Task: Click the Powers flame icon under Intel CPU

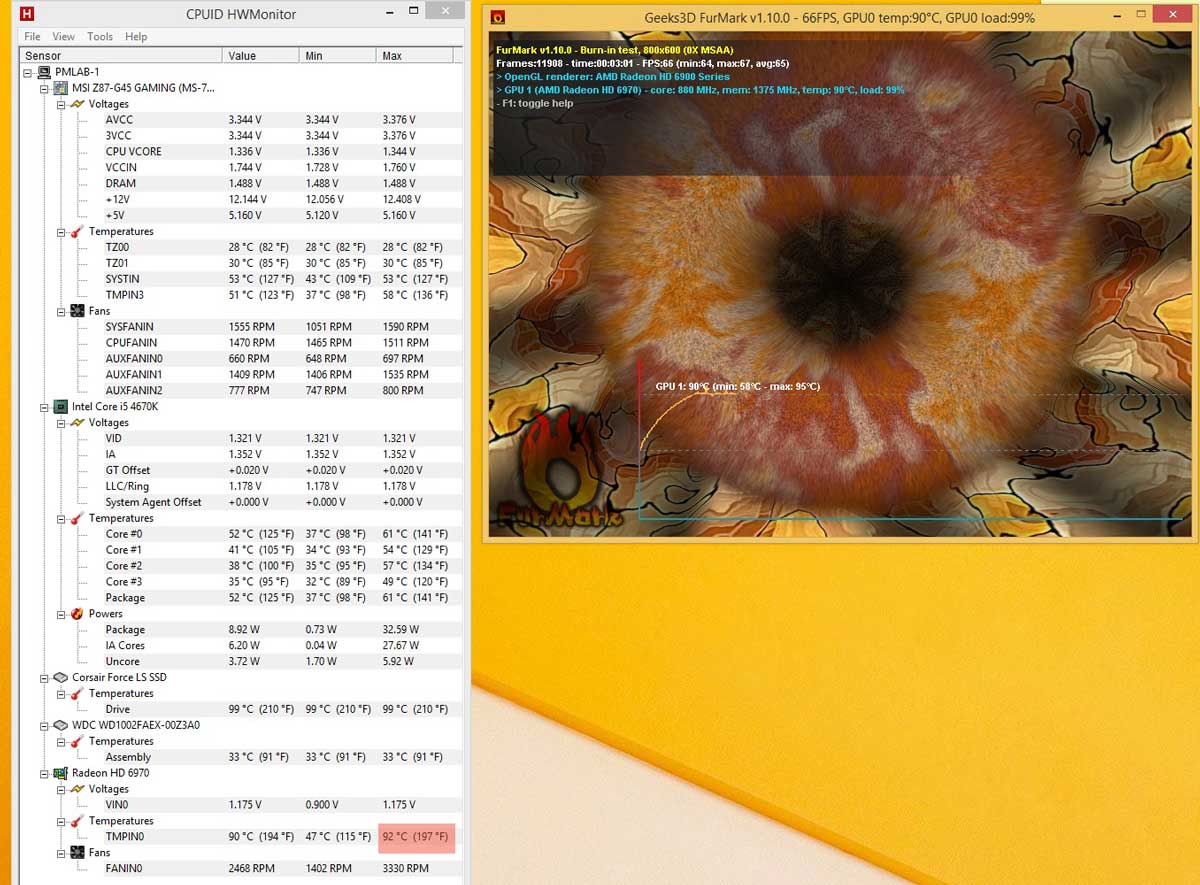Action: (x=77, y=614)
